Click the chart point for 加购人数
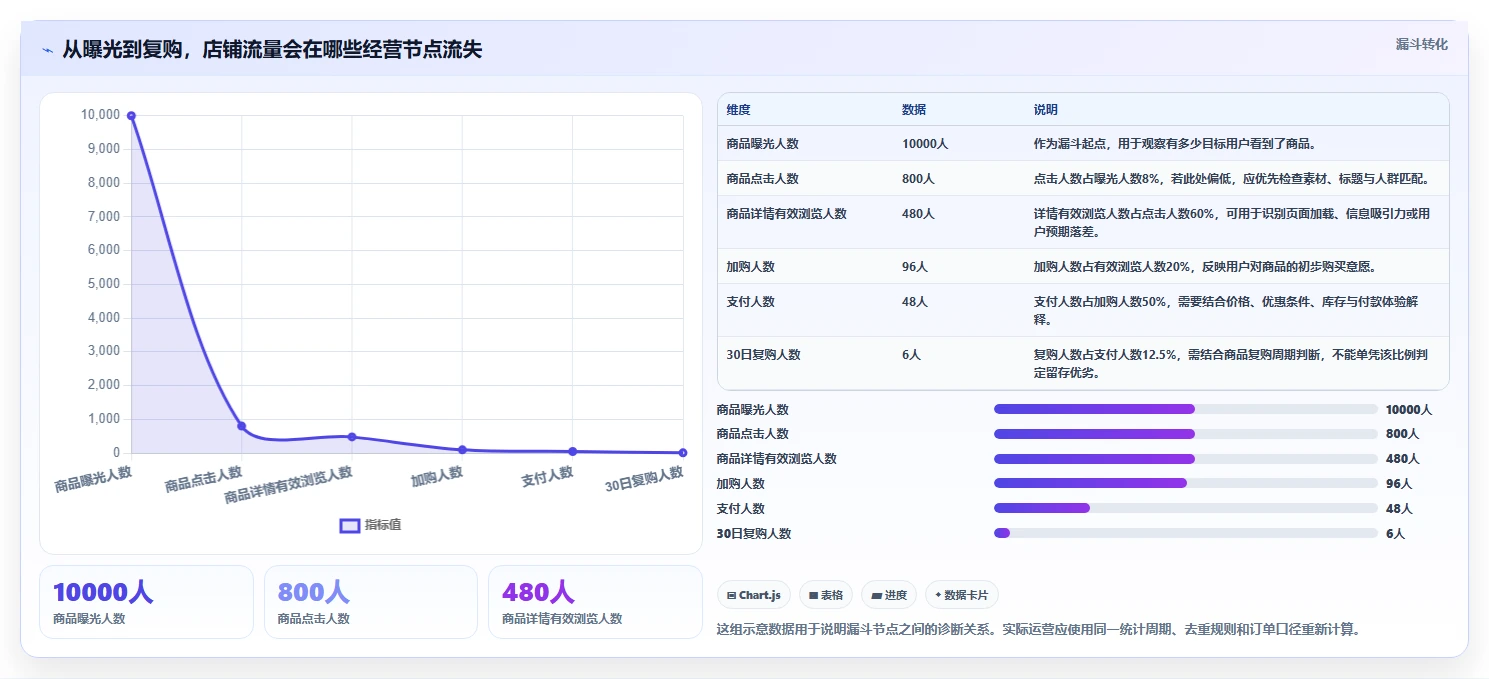 coord(462,450)
